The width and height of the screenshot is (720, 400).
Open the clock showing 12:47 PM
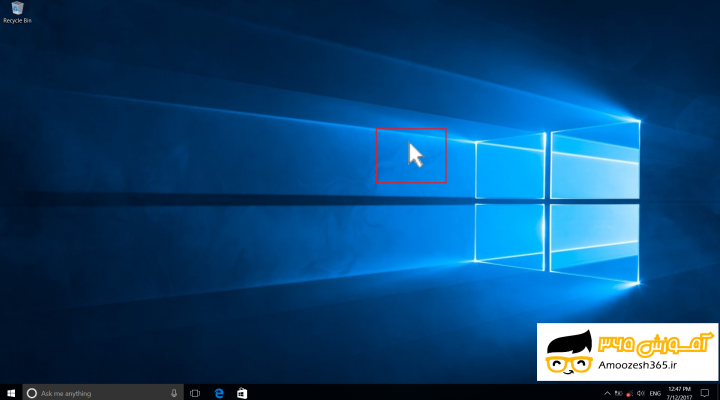(x=680, y=393)
